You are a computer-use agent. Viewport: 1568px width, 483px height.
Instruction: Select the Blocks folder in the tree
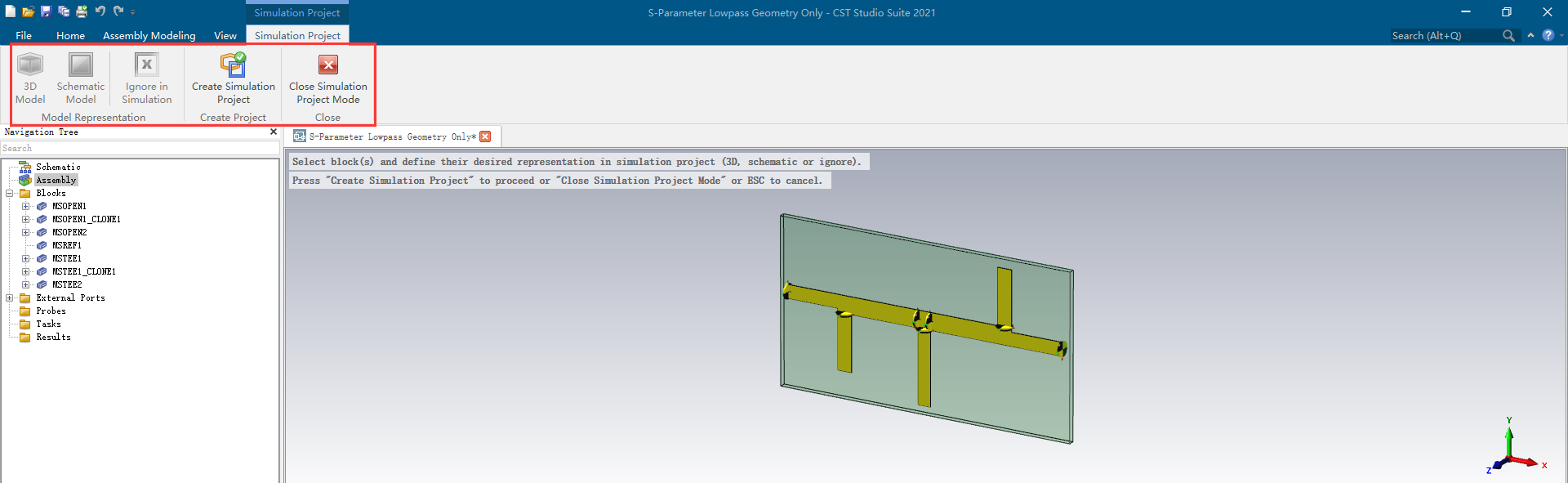point(51,193)
